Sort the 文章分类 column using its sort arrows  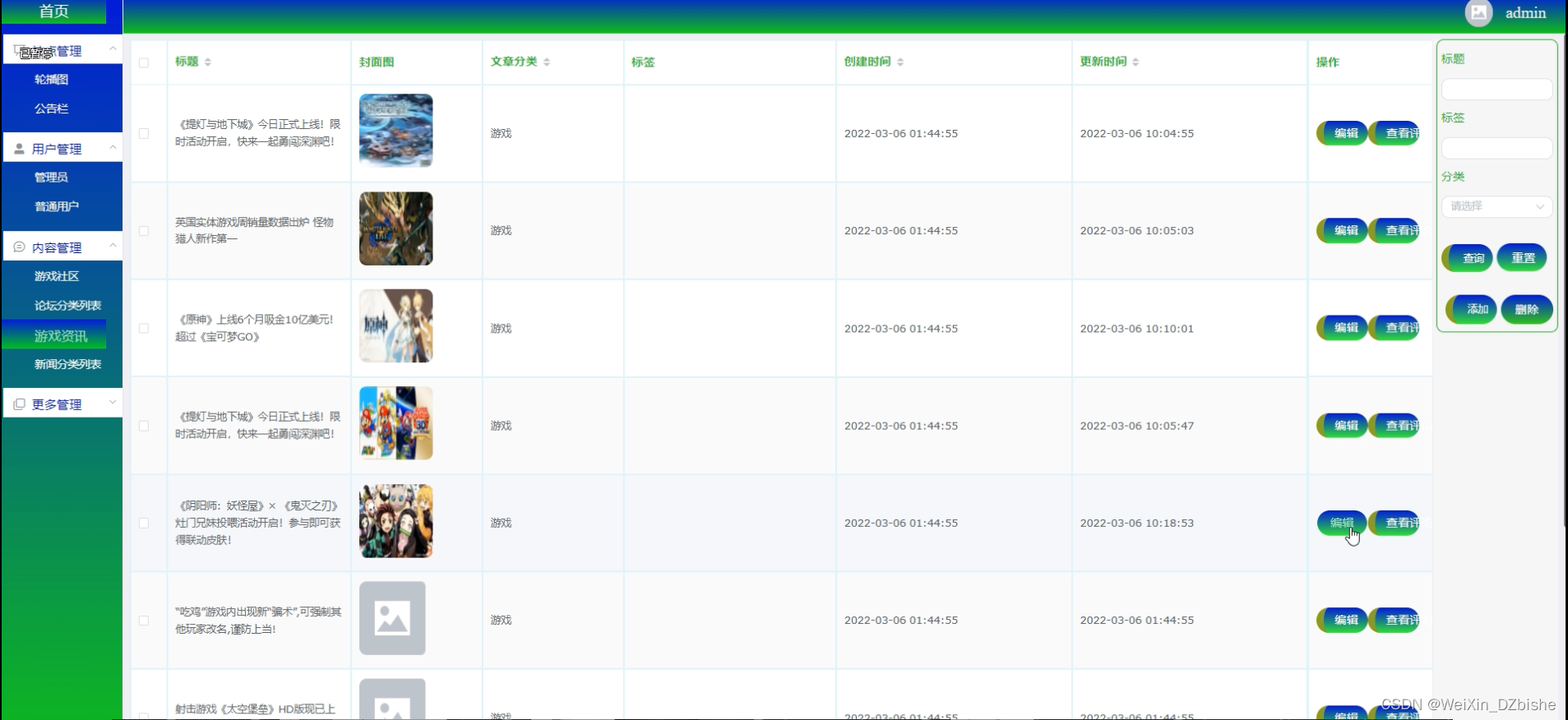(547, 62)
